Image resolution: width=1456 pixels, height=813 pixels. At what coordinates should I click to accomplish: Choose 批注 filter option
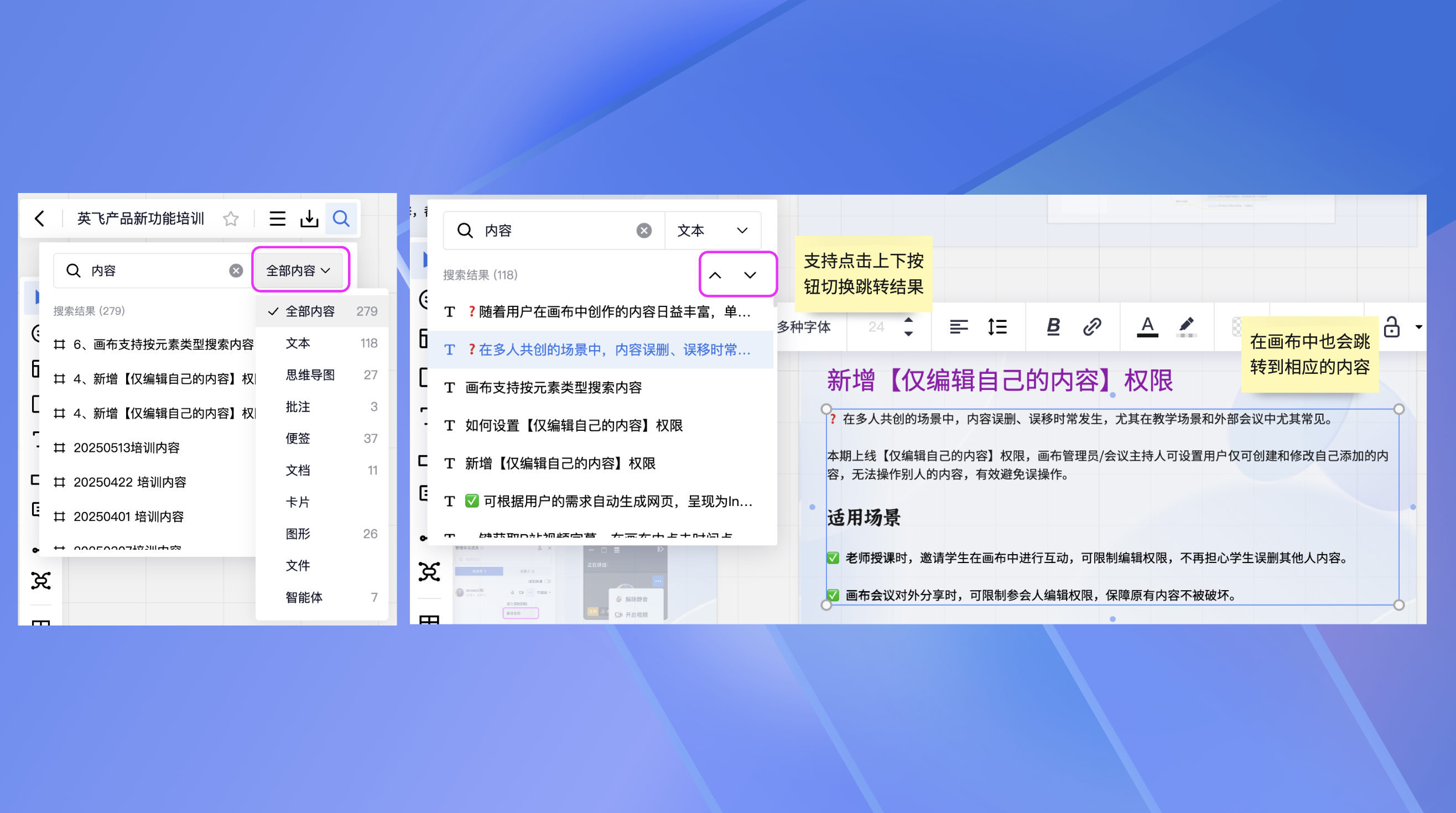pyautogui.click(x=322, y=407)
